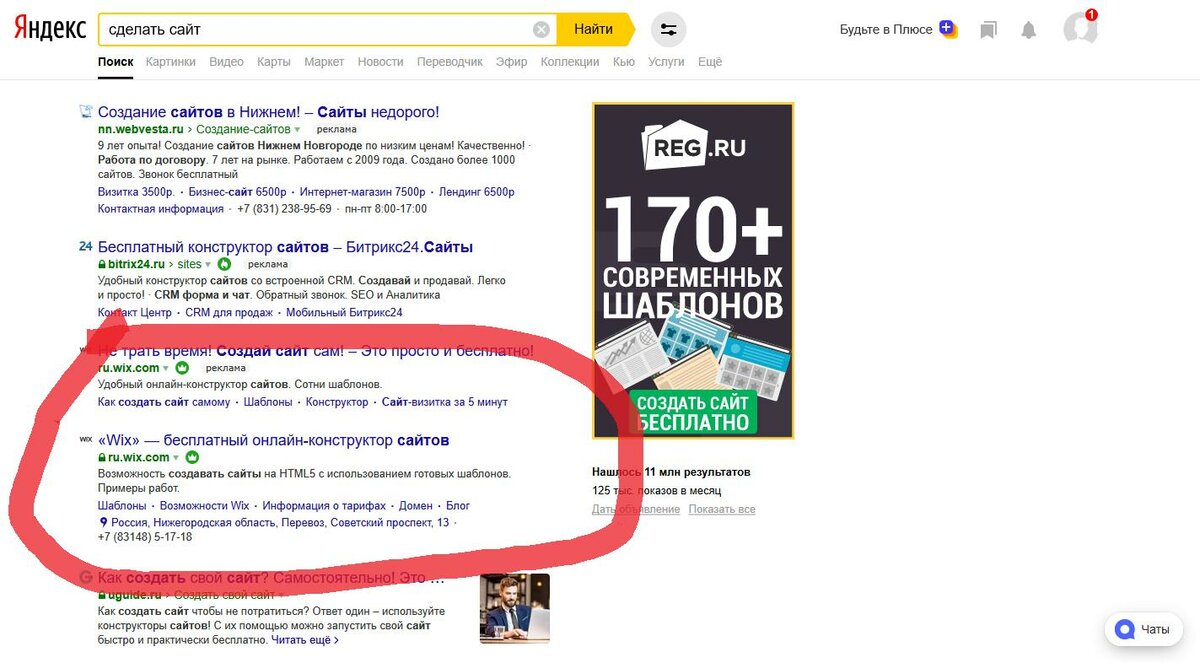Open notifications bell icon
Screen dimensions: 1200x663
point(1028,30)
